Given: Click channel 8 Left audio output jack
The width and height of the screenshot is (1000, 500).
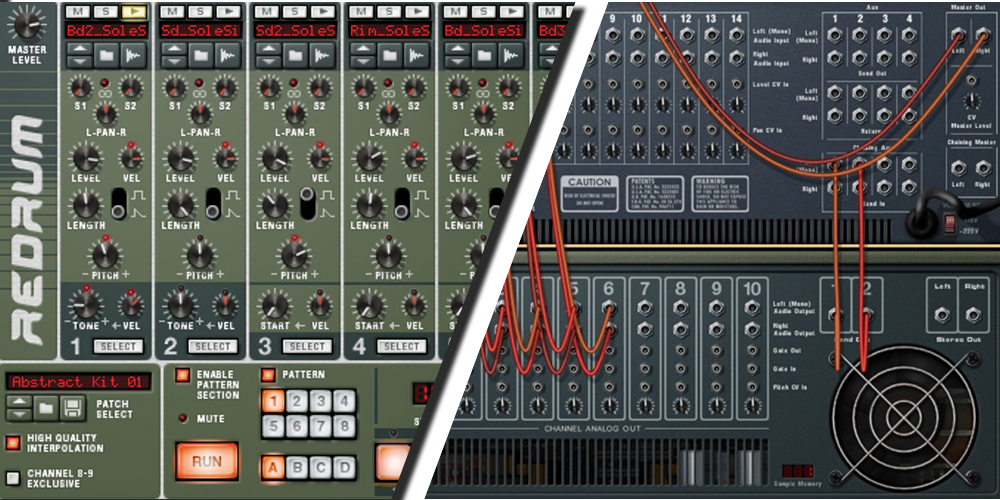Looking at the screenshot, I should [x=680, y=309].
